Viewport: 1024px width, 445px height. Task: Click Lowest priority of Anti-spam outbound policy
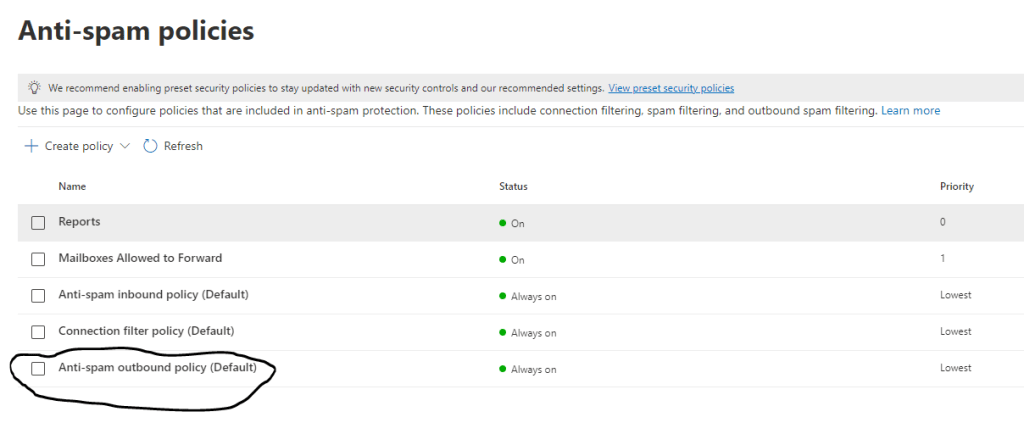955,369
